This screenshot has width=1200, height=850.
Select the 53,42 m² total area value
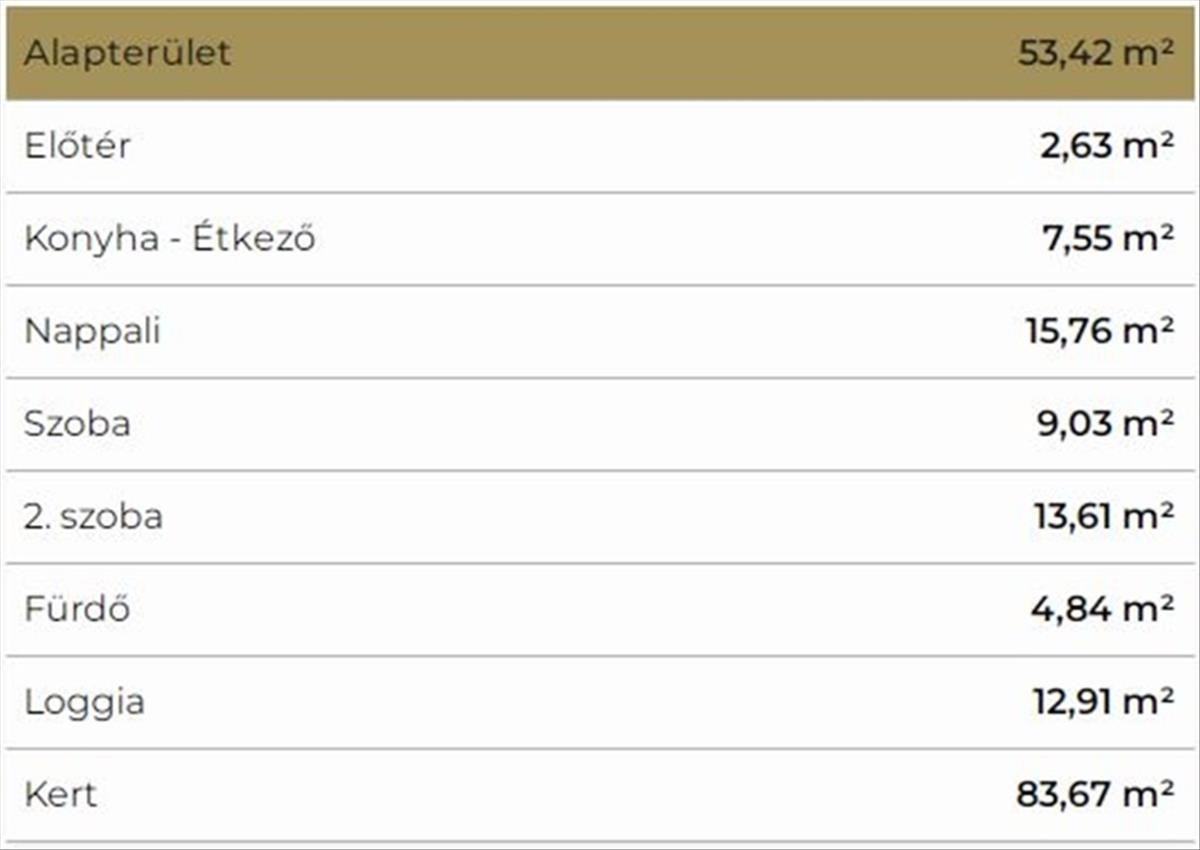1095,53
